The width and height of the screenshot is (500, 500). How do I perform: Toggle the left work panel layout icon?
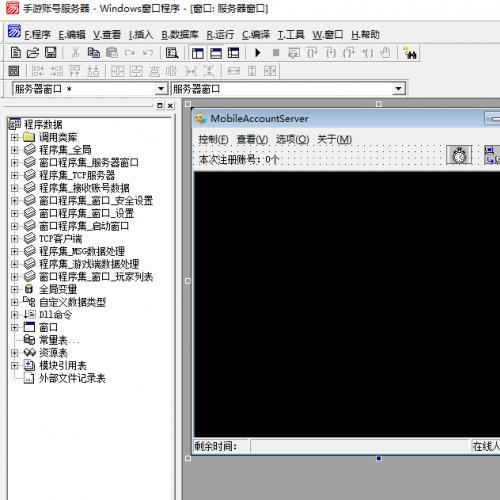[x=197, y=53]
